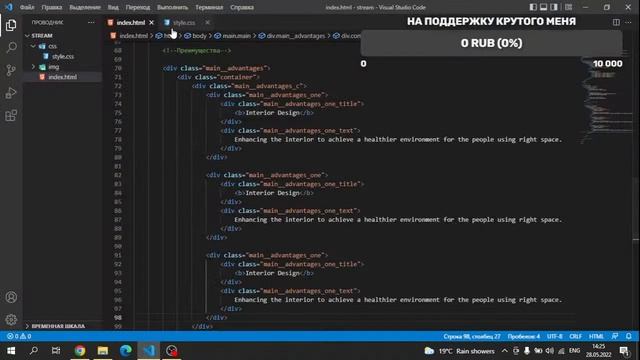Open File Explorer from taskbar
Viewport: 640px width, 360px height.
[x=102, y=351]
